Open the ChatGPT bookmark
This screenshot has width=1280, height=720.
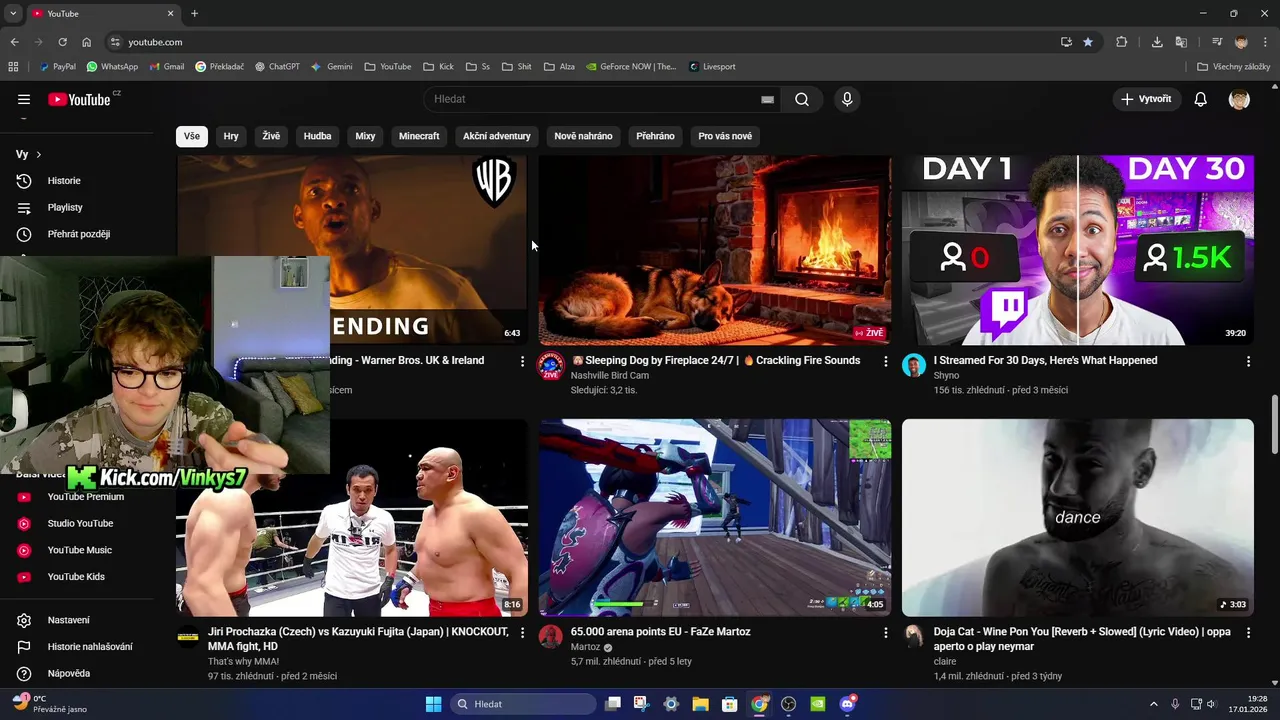point(277,67)
